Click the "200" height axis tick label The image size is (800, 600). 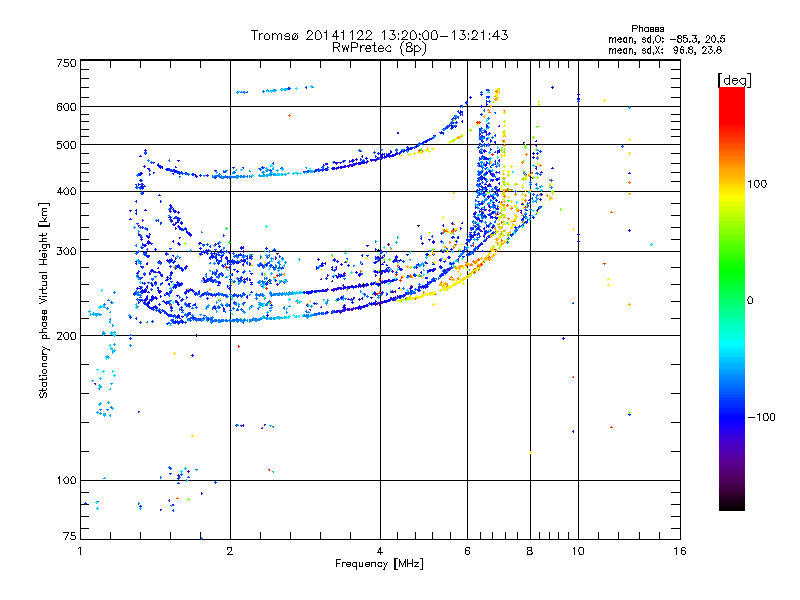[66, 336]
